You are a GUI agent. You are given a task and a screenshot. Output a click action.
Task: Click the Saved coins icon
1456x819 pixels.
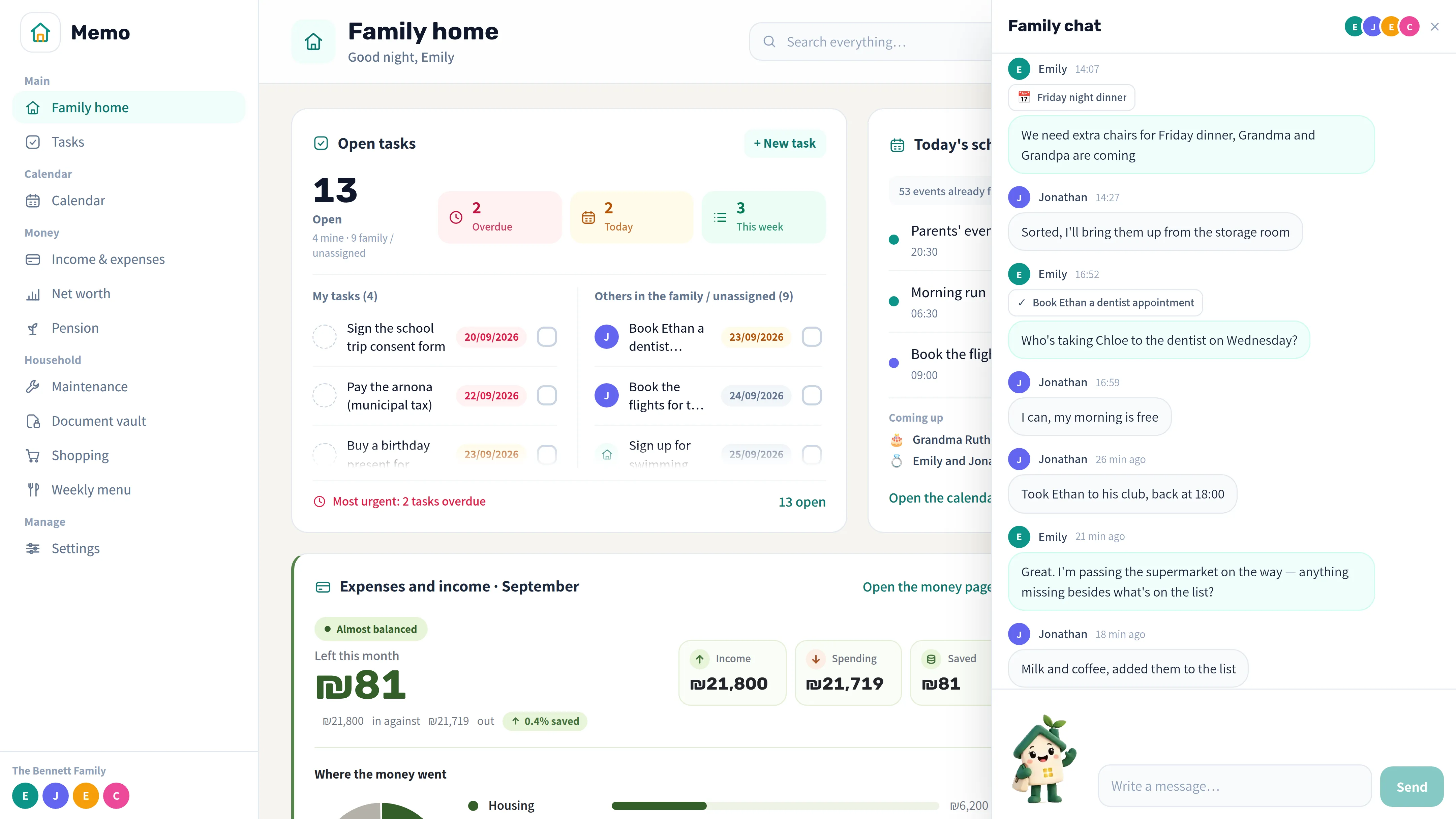931,659
